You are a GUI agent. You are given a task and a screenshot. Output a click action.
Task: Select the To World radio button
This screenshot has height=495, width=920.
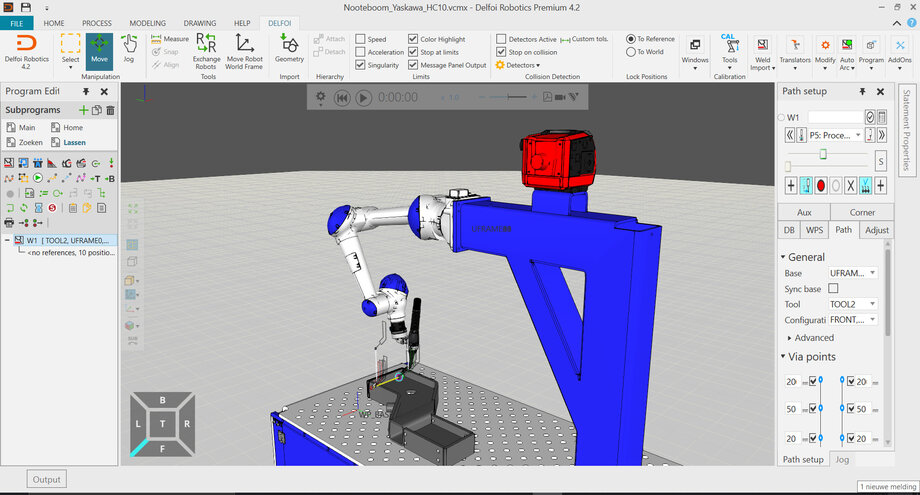[x=630, y=52]
